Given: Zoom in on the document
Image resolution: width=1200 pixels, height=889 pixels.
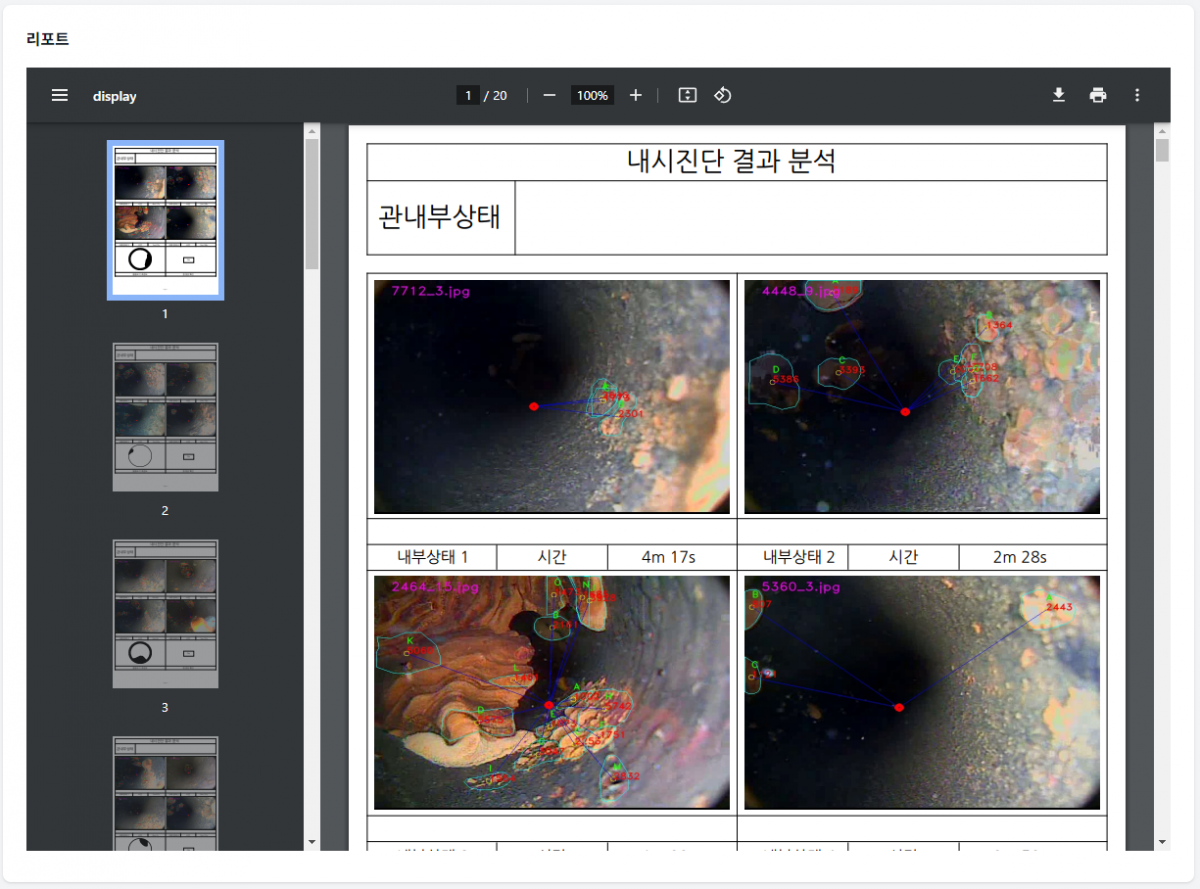Looking at the screenshot, I should pos(635,95).
